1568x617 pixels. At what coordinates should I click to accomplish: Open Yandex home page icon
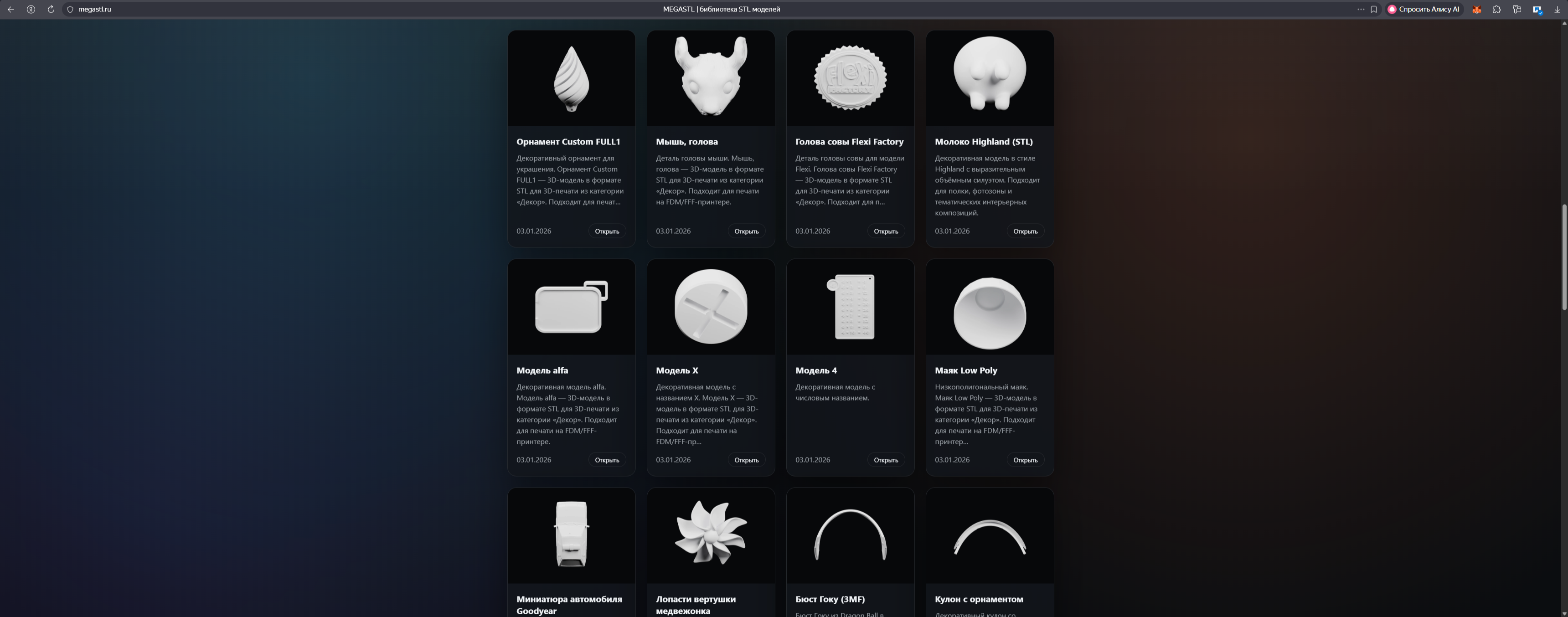(x=31, y=9)
